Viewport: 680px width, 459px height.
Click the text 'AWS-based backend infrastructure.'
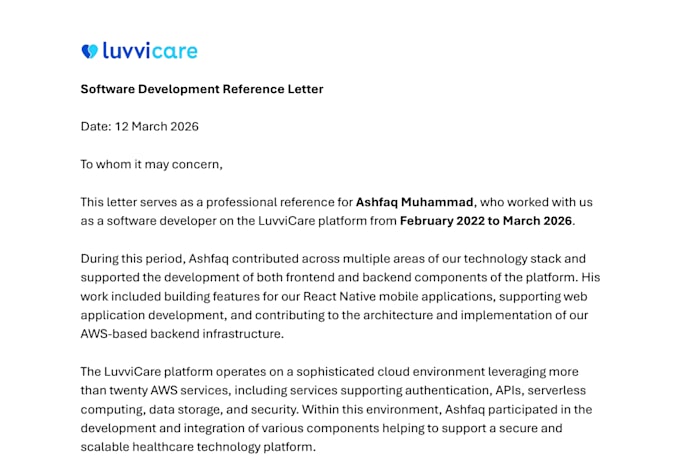click(182, 334)
